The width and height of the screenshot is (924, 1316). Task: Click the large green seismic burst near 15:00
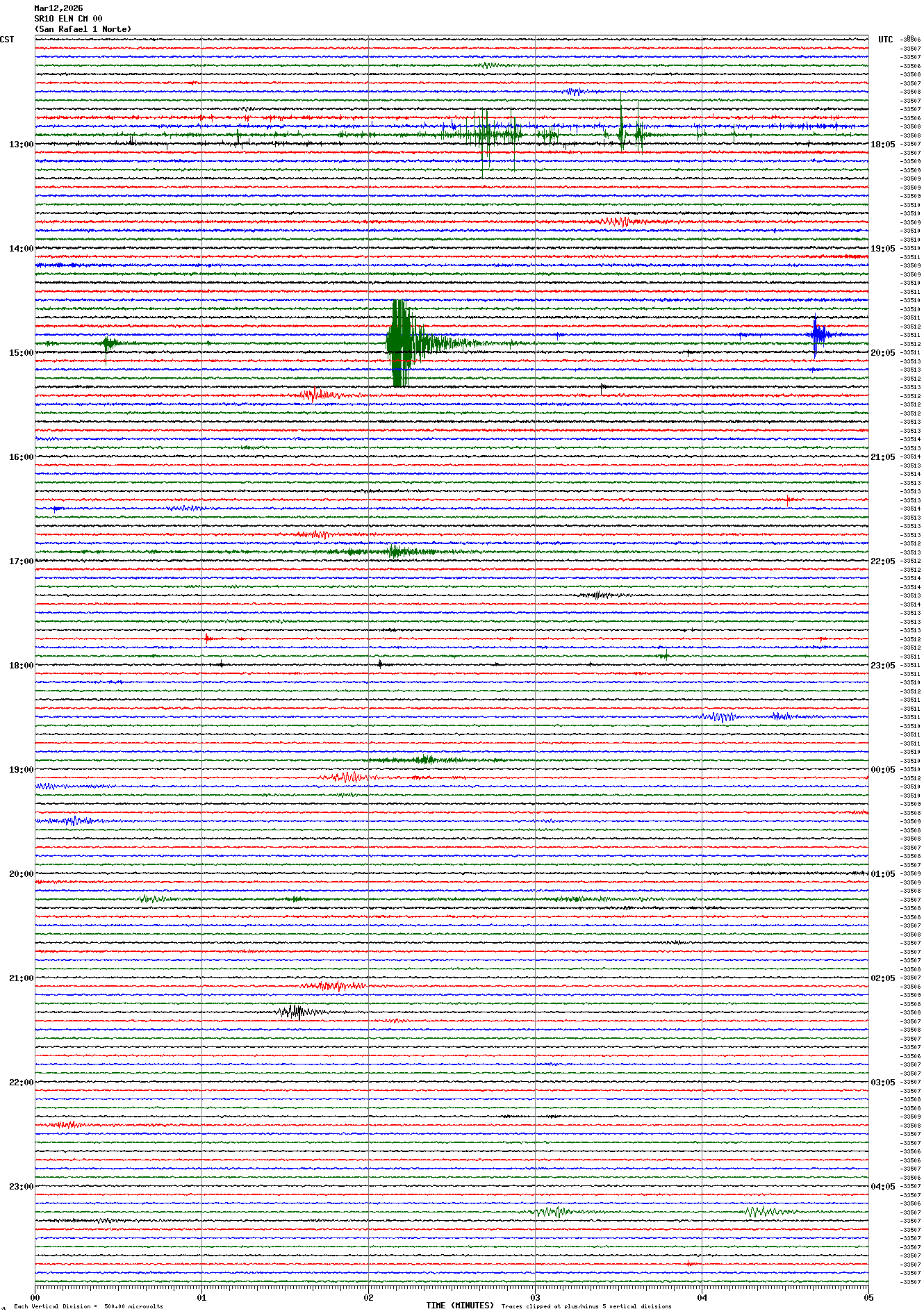tap(401, 343)
